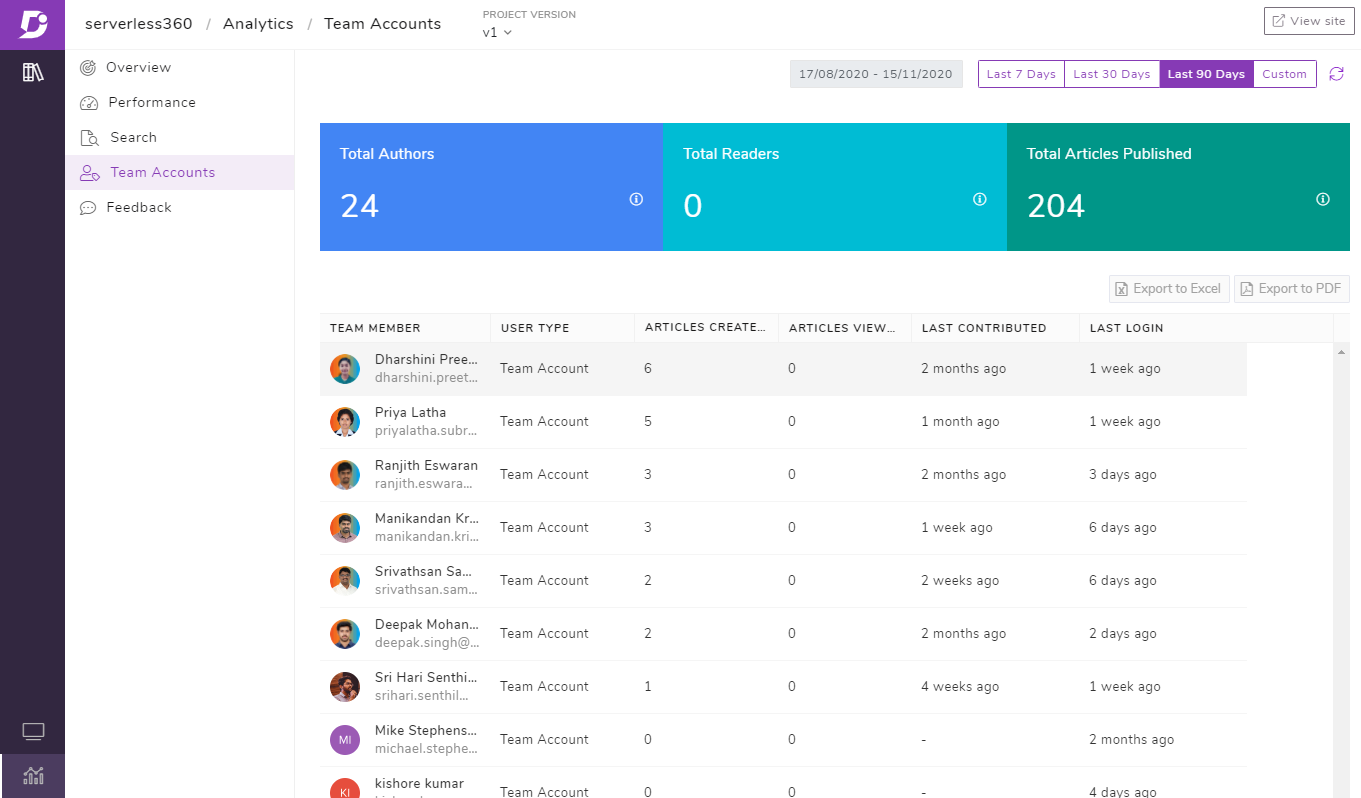Select the Last 90 Days range
This screenshot has width=1361, height=798.
coord(1206,74)
